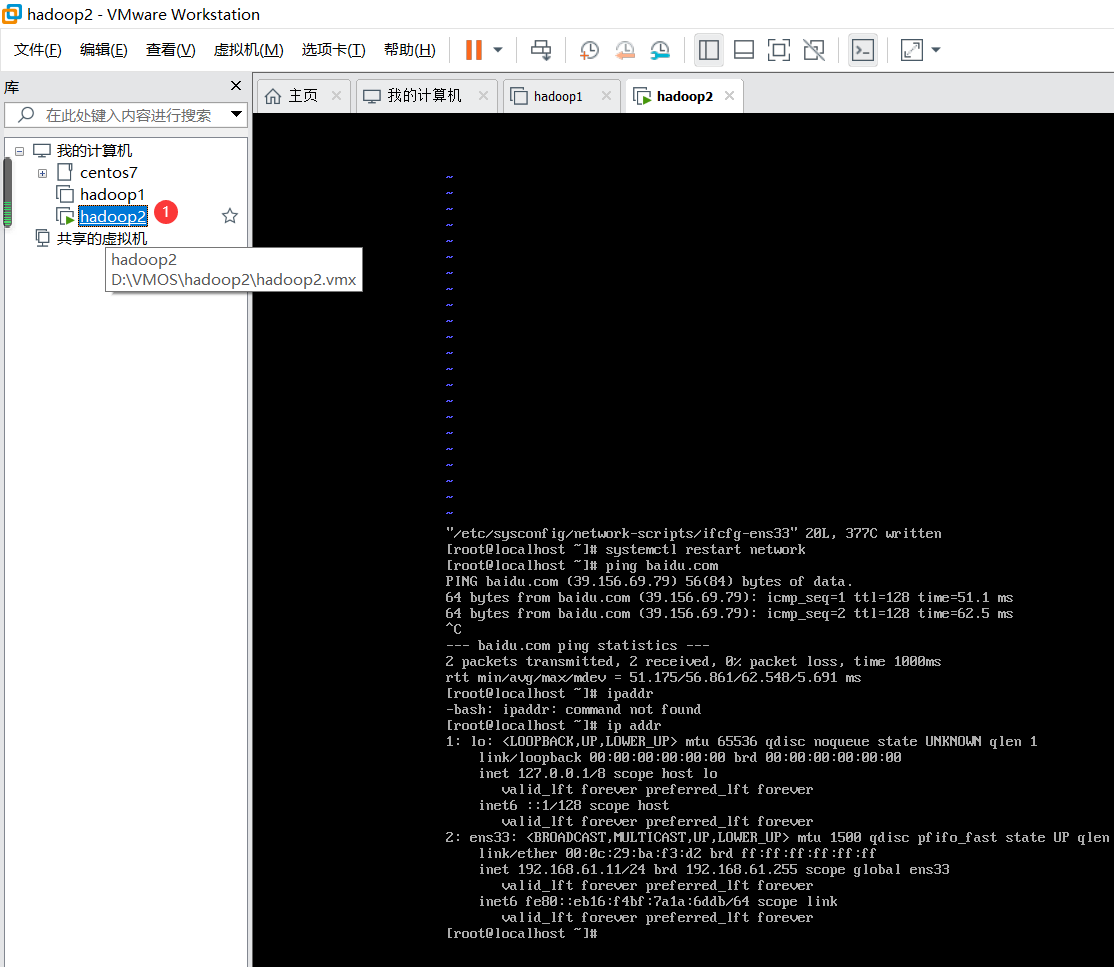Expand the centos7 tree node
The width and height of the screenshot is (1114, 967).
coord(43,173)
